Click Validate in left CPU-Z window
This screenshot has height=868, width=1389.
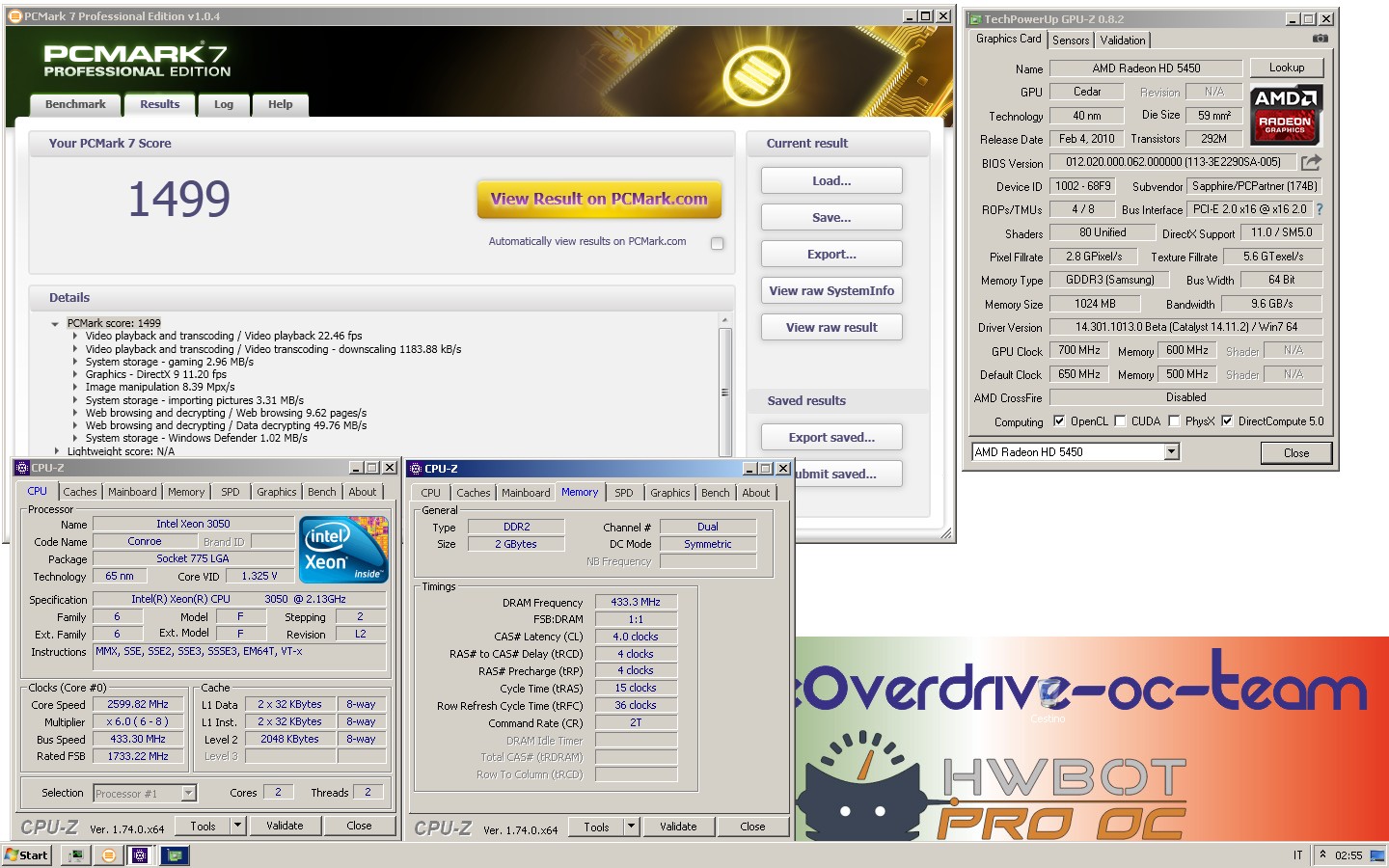click(x=285, y=826)
